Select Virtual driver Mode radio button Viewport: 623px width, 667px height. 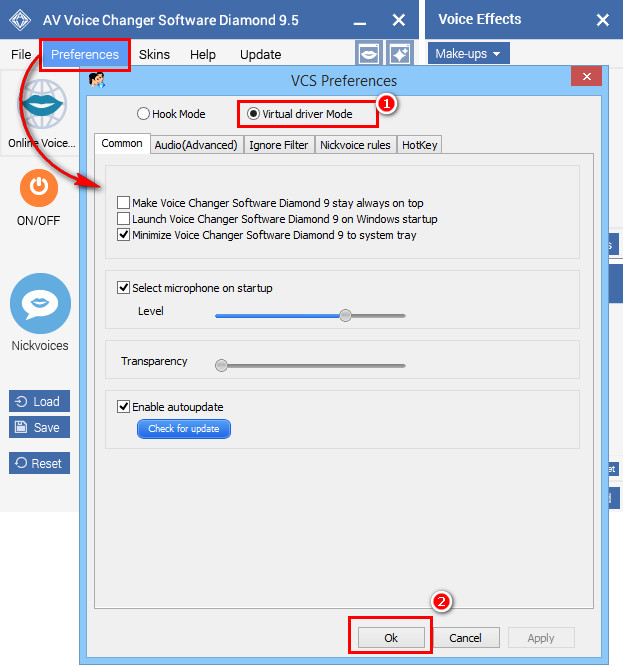click(253, 114)
